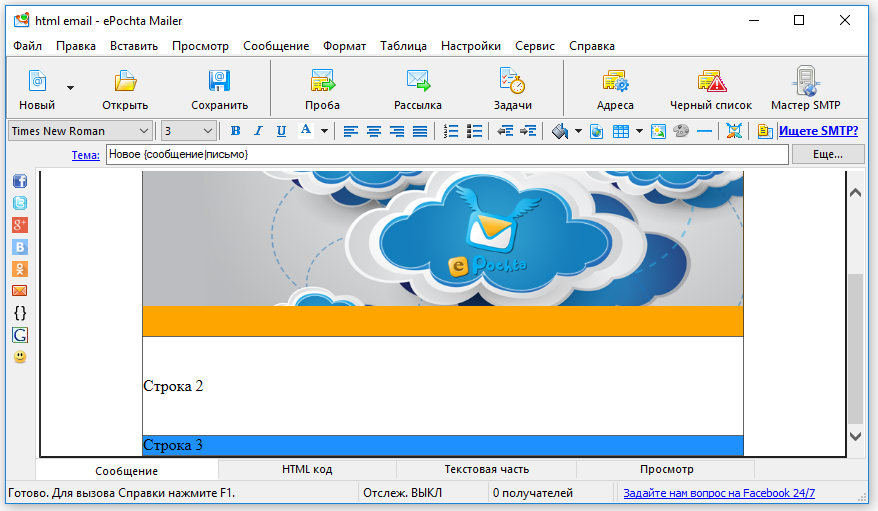Click the insert picture icon

pos(658,132)
